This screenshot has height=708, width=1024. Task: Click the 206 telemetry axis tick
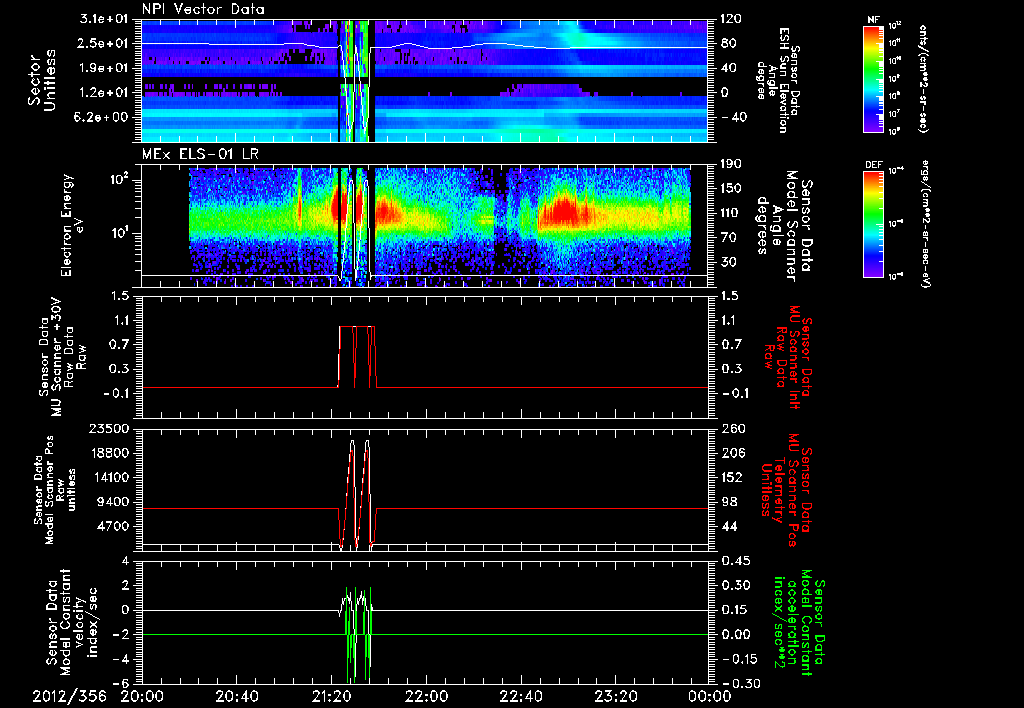733,453
